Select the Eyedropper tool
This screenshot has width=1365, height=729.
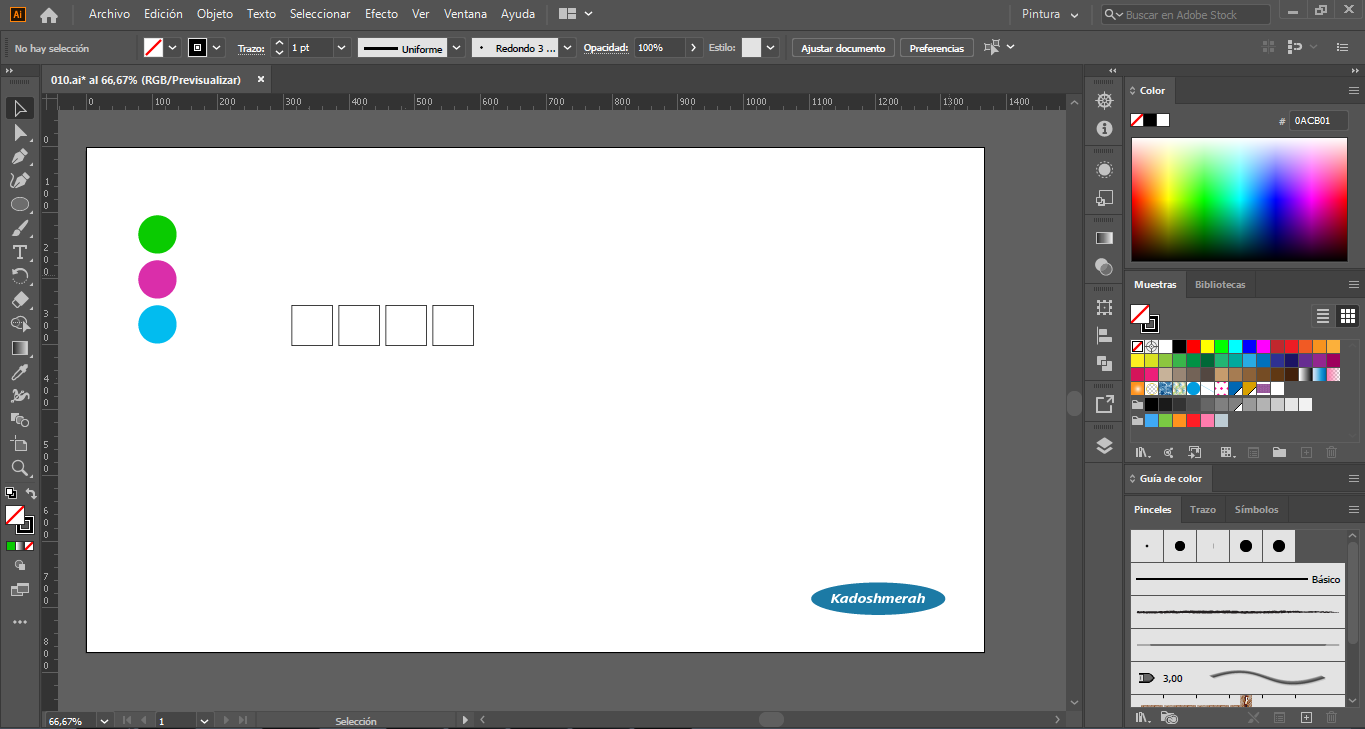click(19, 372)
